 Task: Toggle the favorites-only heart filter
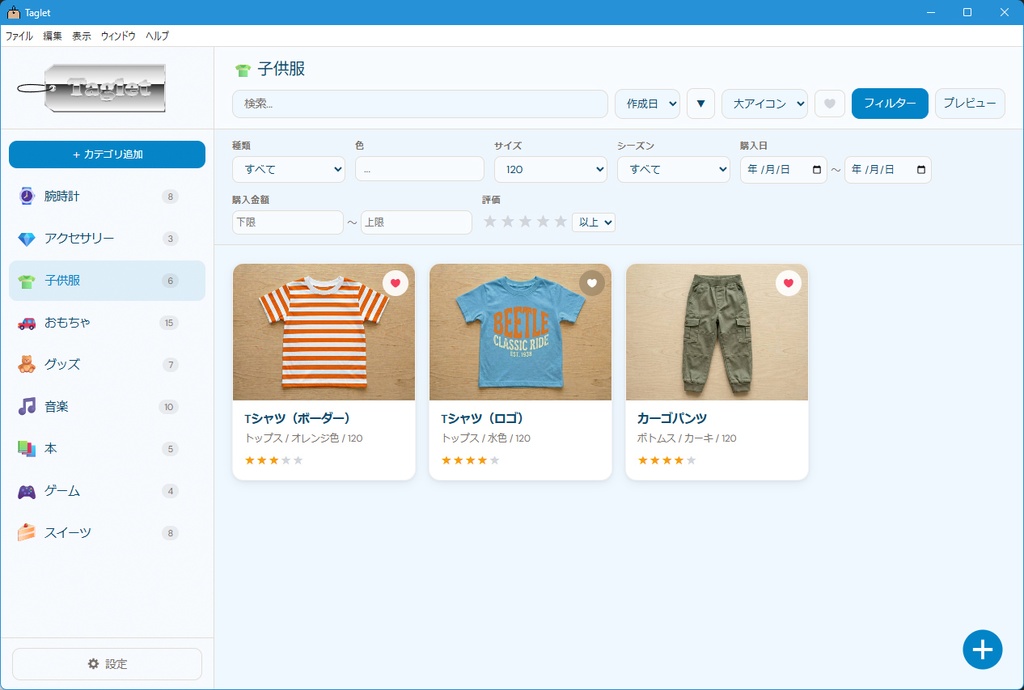tap(830, 103)
